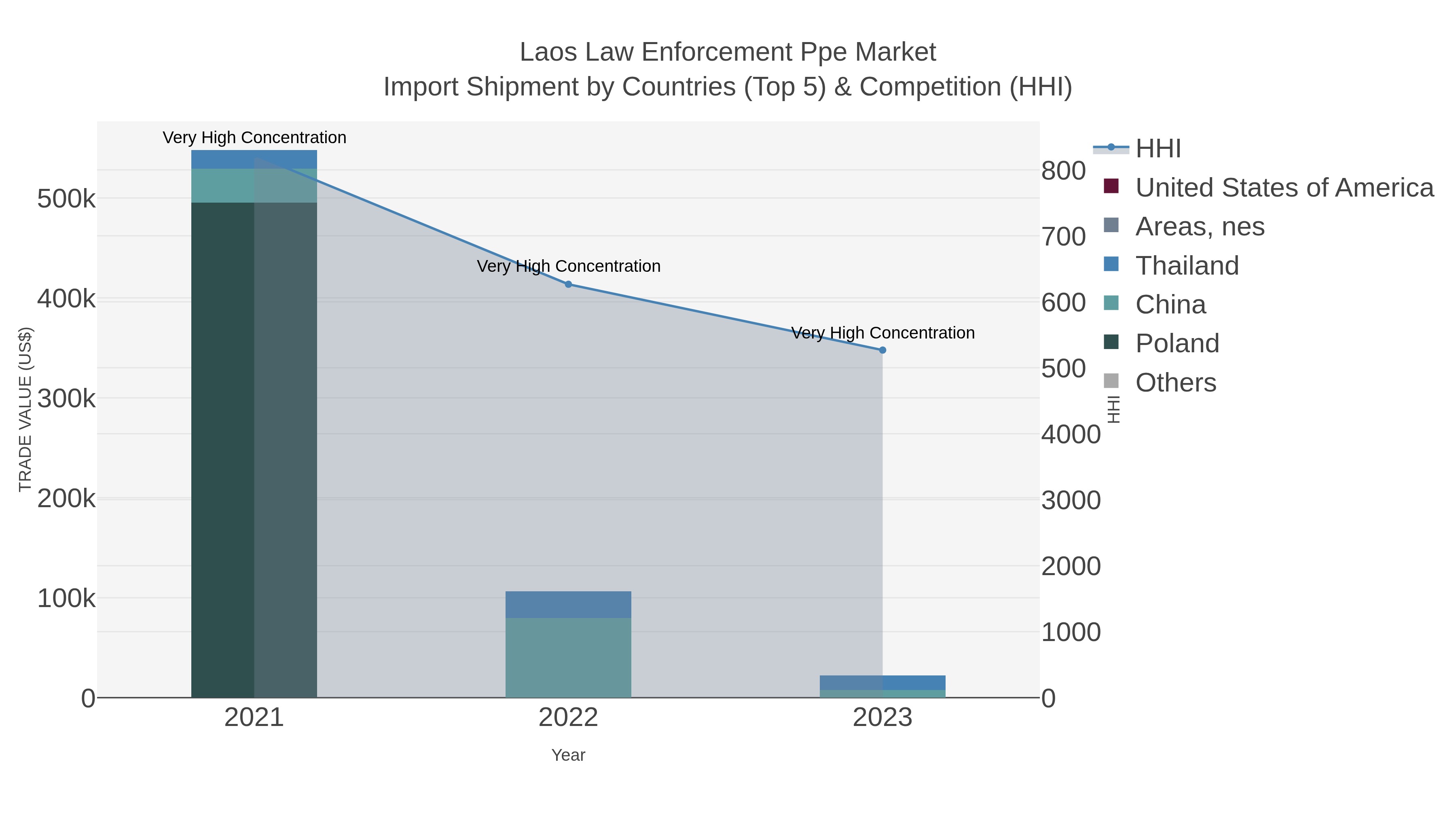Toggle the Others legend entry
This screenshot has width=1456, height=819.
(x=1159, y=383)
